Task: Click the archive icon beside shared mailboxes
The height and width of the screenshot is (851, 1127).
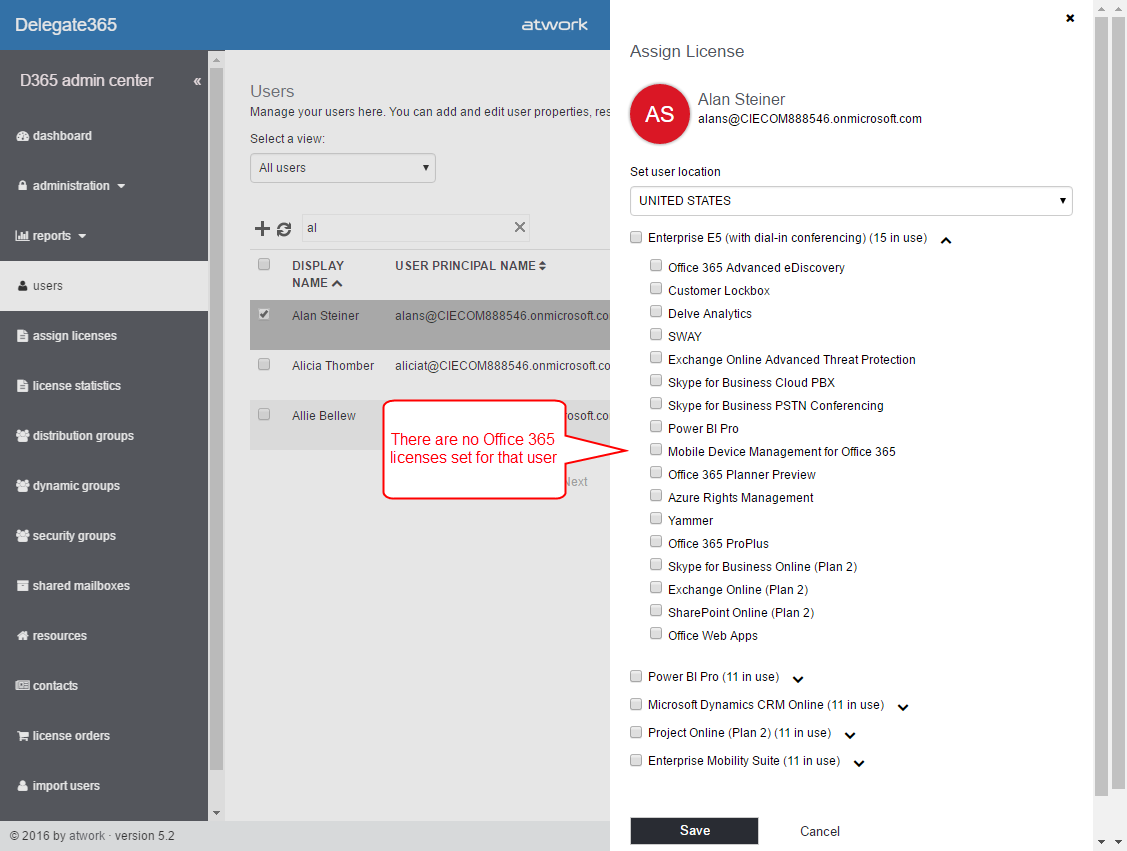Action: point(23,586)
